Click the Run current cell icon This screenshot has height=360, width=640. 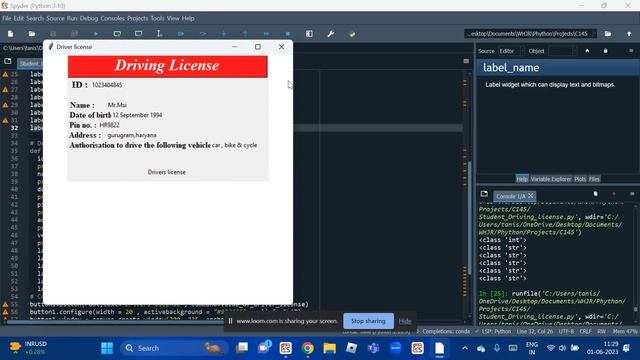click(x=117, y=34)
